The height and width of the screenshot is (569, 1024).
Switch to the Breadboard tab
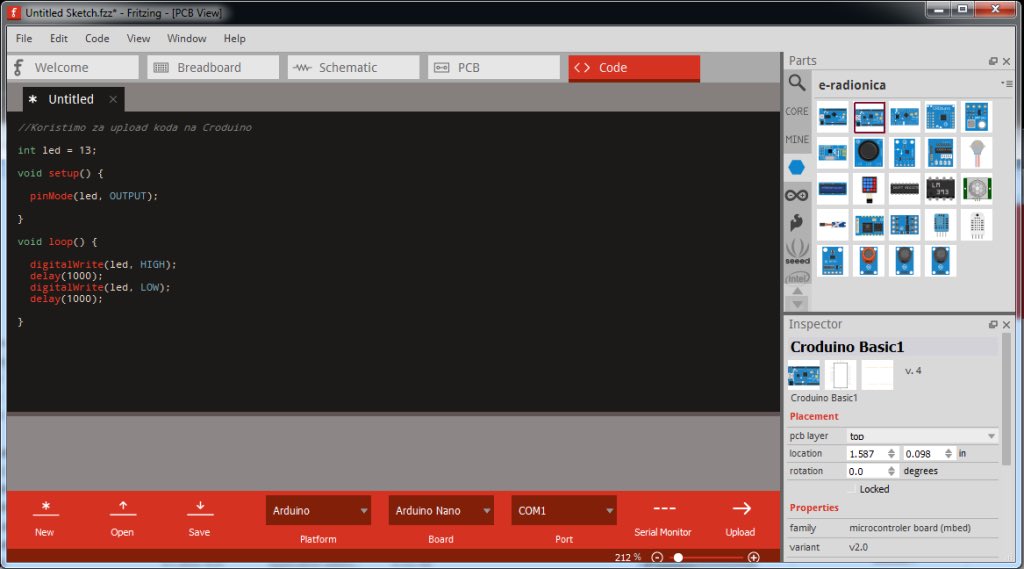coord(213,67)
